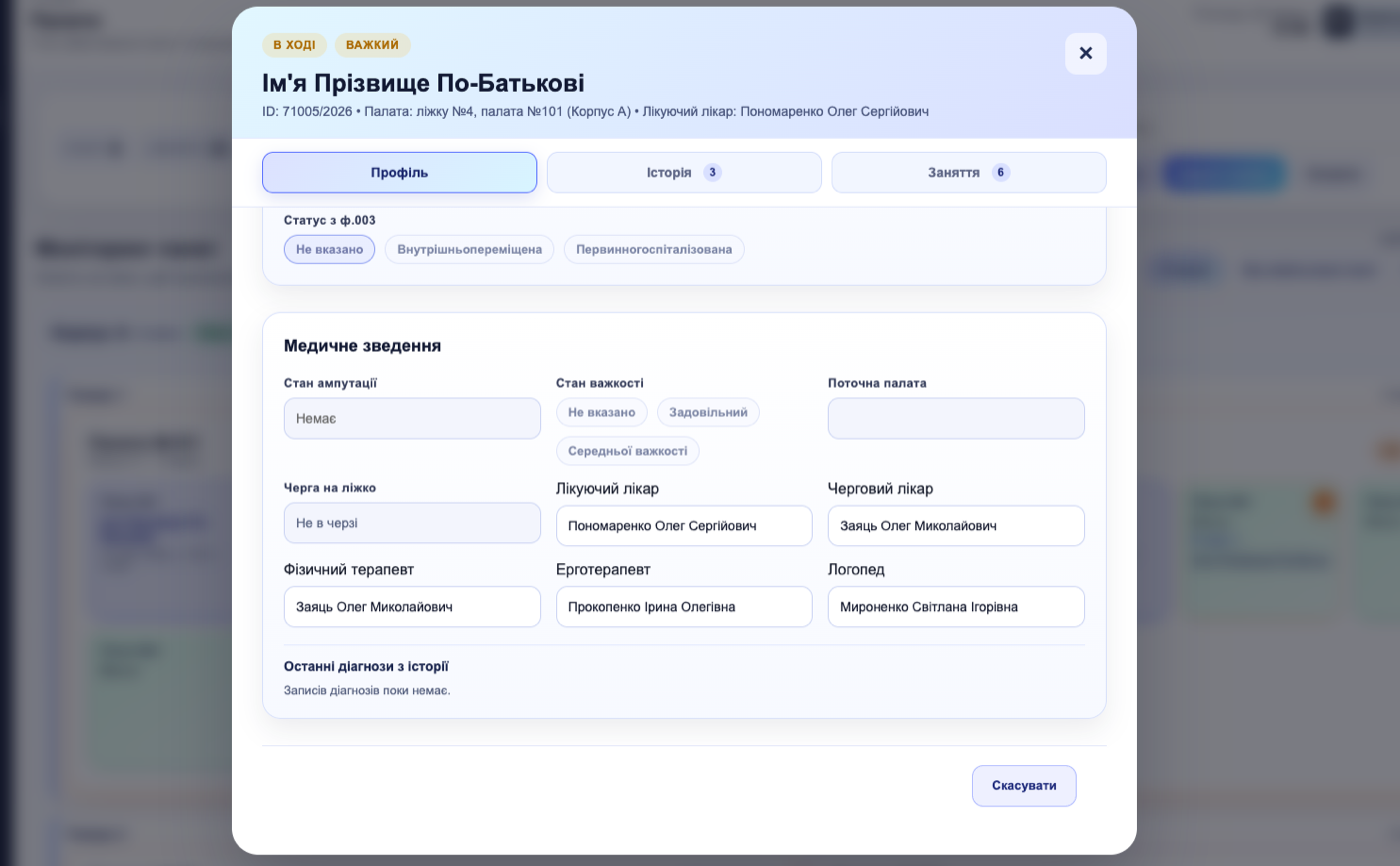Image resolution: width=1400 pixels, height=866 pixels.
Task: Click the Черговий лікар field
Action: point(956,526)
